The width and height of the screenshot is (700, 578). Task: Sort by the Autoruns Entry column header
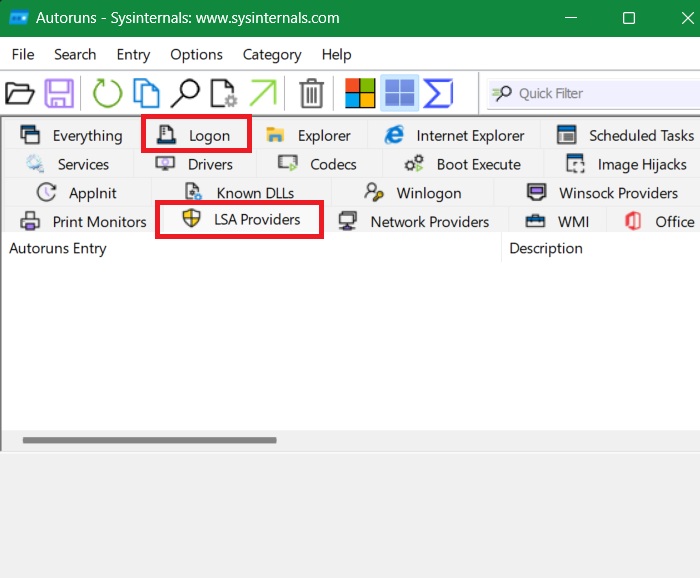251,248
